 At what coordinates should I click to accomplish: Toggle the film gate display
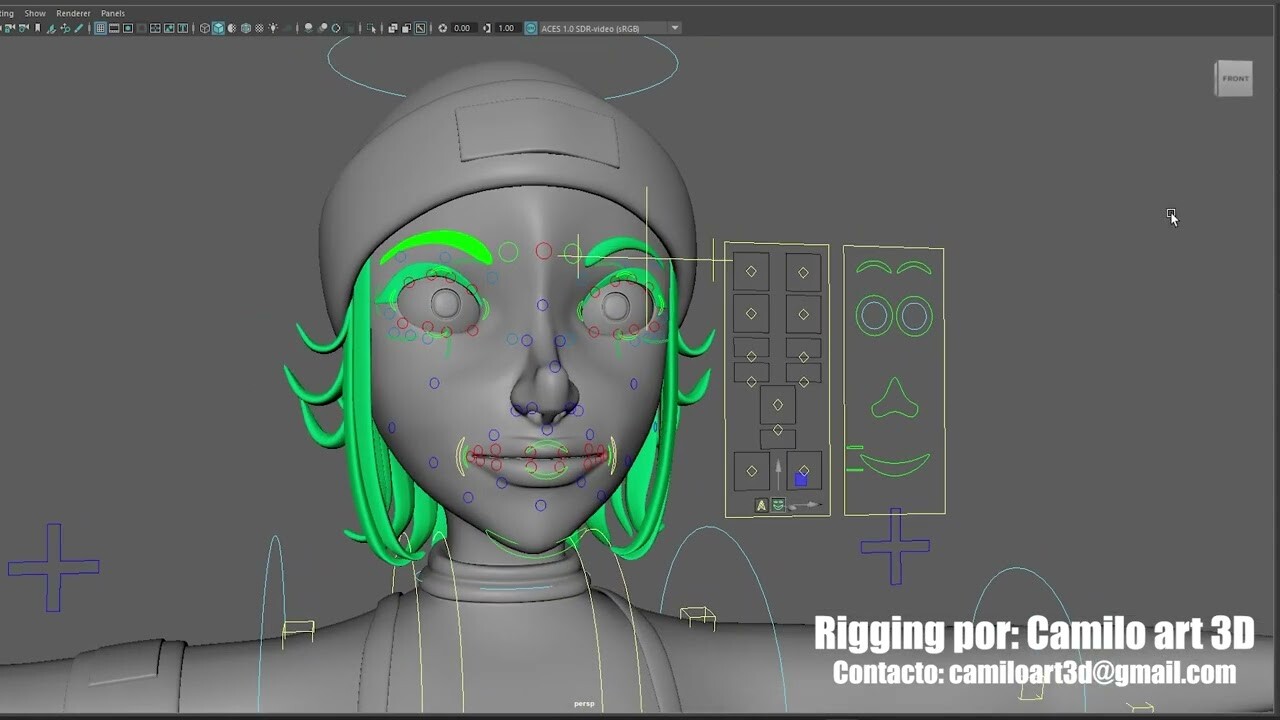point(114,28)
